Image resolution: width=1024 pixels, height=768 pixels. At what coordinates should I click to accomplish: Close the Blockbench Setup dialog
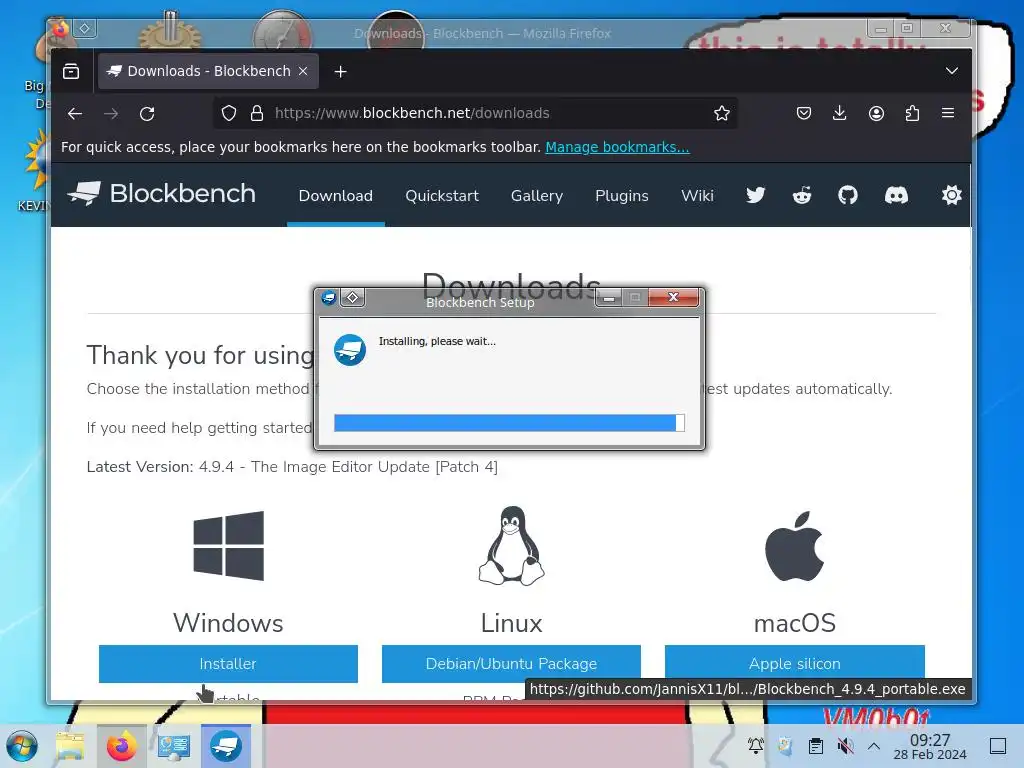(673, 297)
